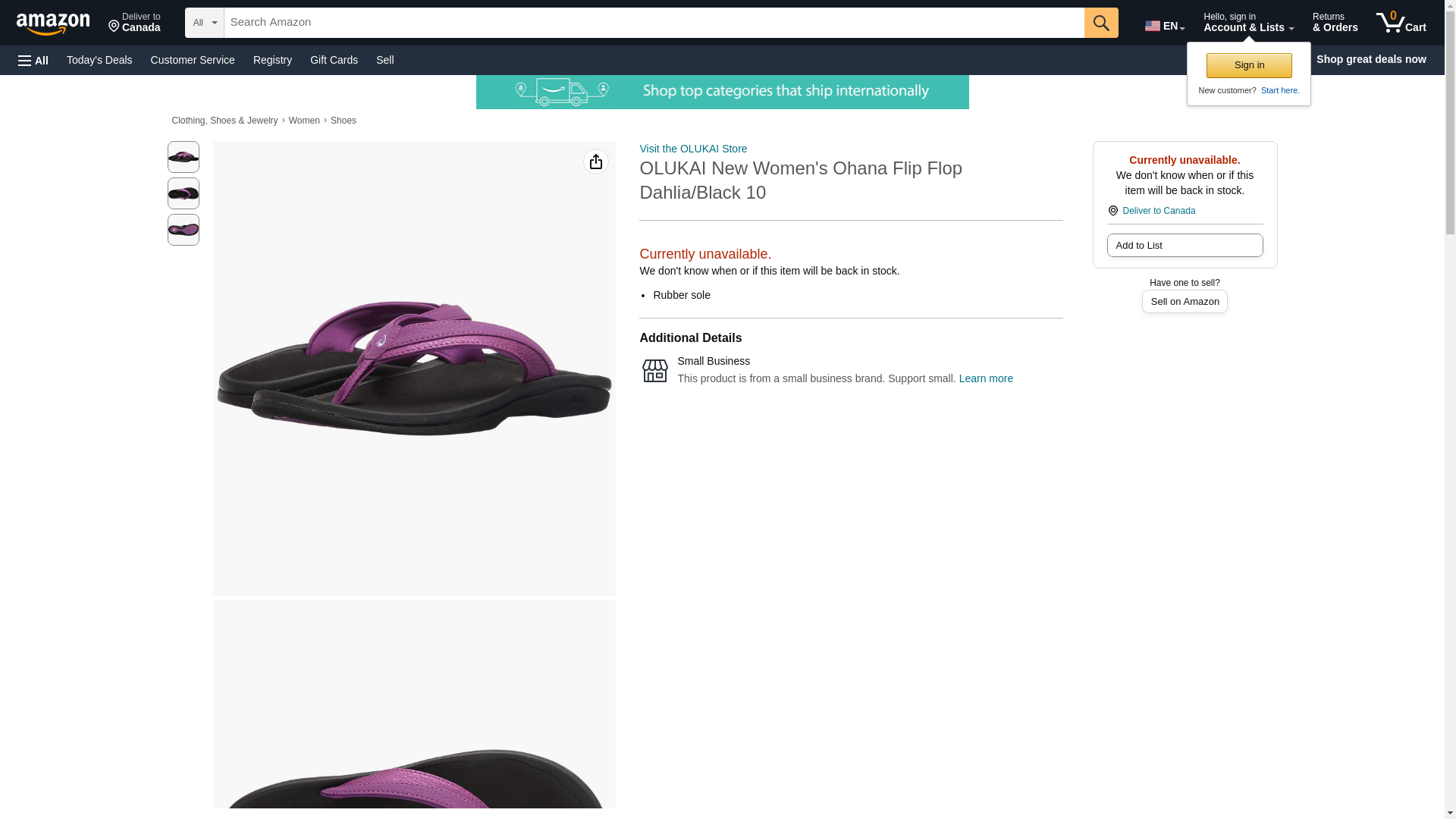The width and height of the screenshot is (1456, 819).
Task: Expand the search category All dropdown
Action: (204, 23)
